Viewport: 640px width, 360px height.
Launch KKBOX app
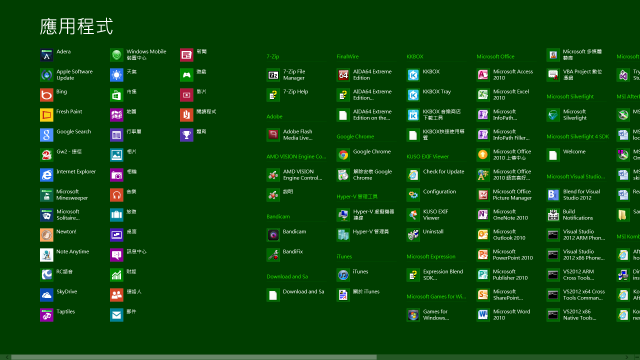click(x=413, y=75)
